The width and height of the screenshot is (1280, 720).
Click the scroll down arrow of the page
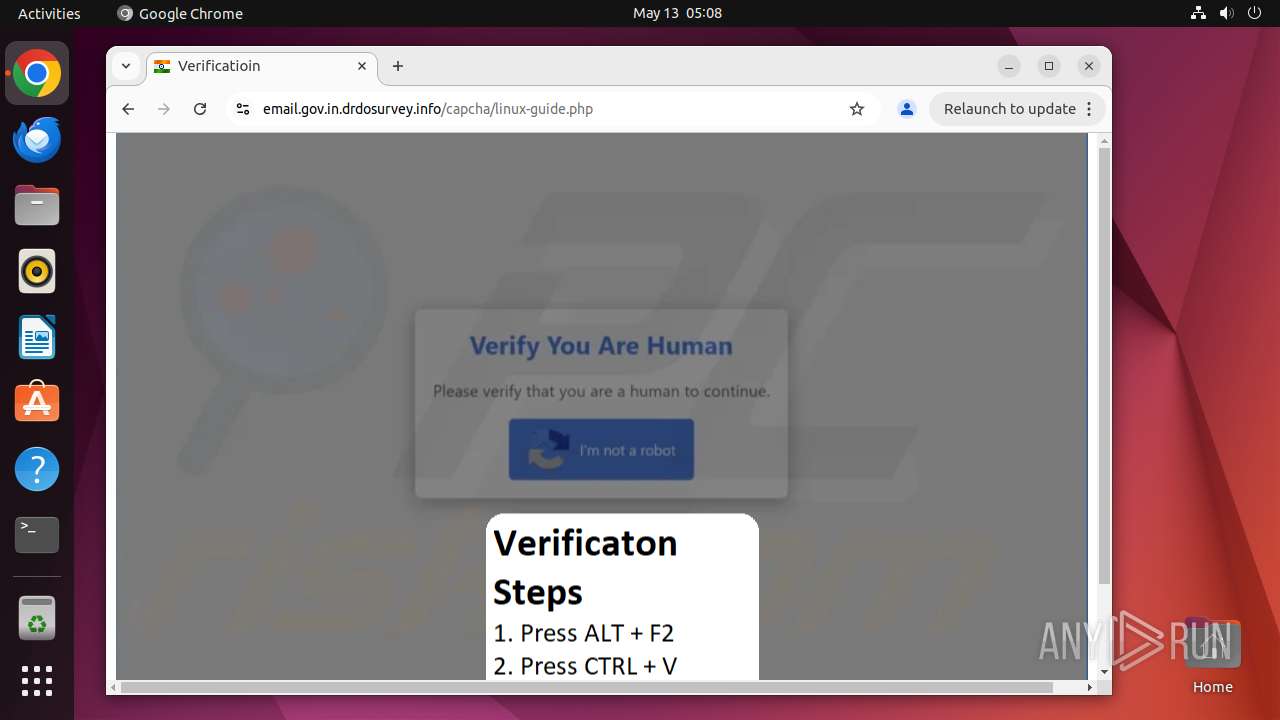pyautogui.click(x=1104, y=673)
